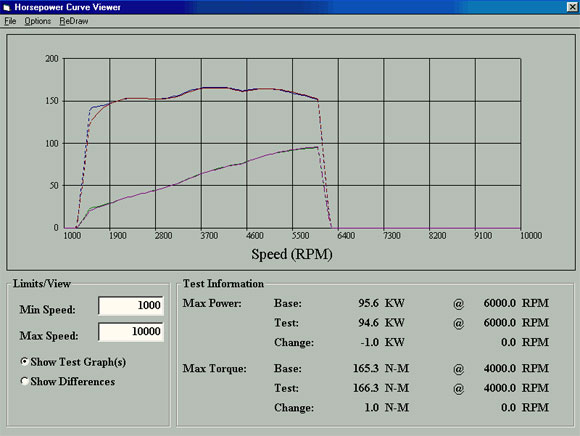Click the Horsepower Curve Viewer title bar icon
The height and width of the screenshot is (436, 580).
[x=6, y=7]
